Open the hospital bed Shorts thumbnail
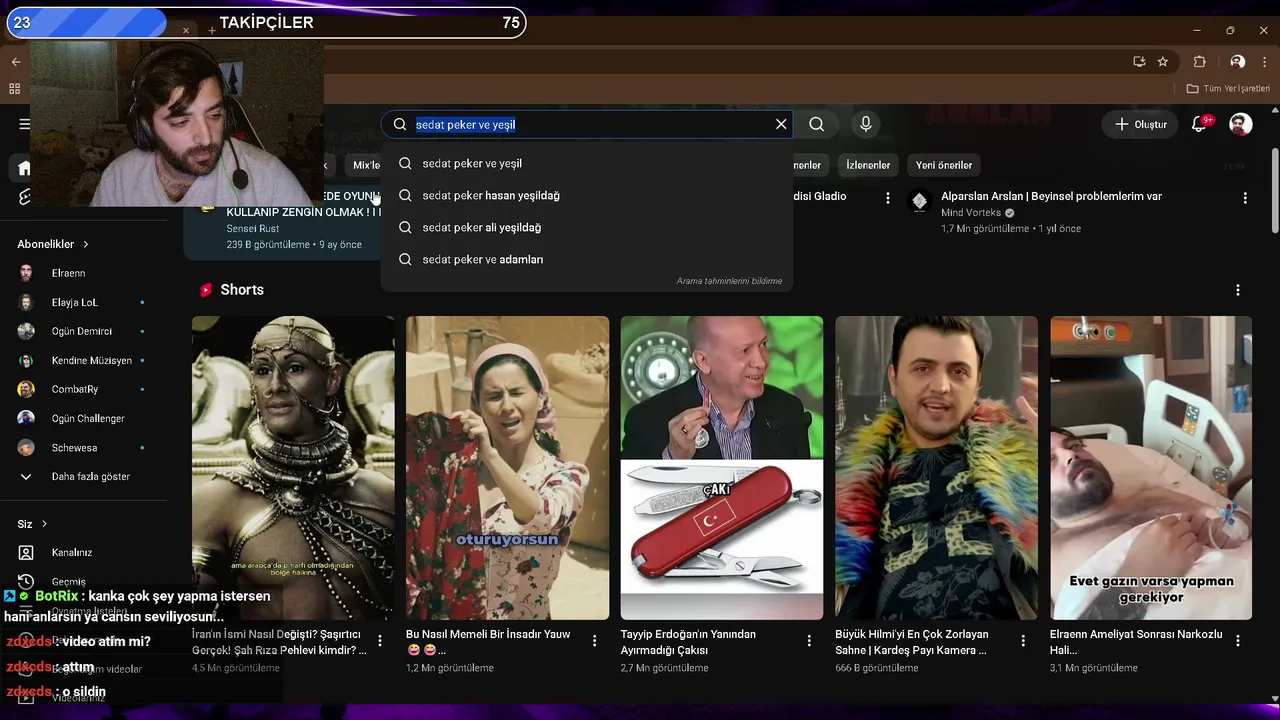 point(1151,468)
